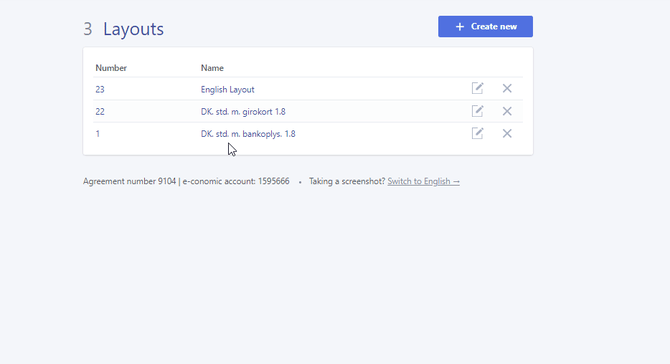This screenshot has width=670, height=364.
Task: Select layout number 1
Action: click(98, 134)
